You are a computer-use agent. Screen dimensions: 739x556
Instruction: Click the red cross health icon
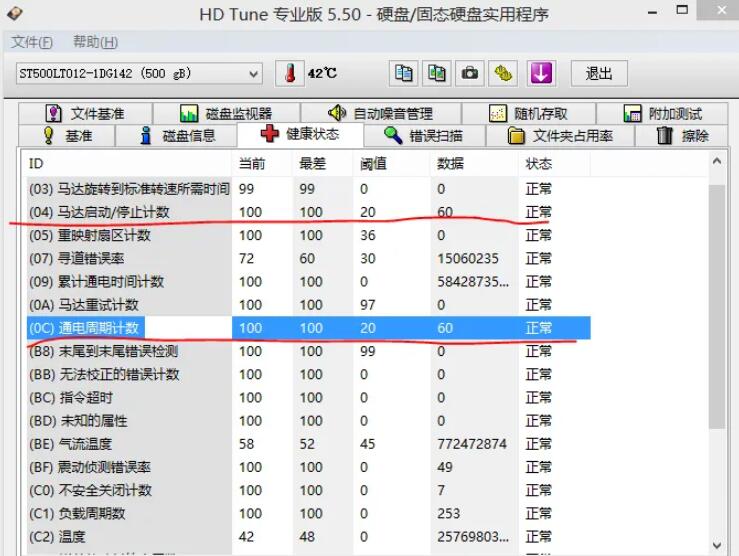coord(270,133)
